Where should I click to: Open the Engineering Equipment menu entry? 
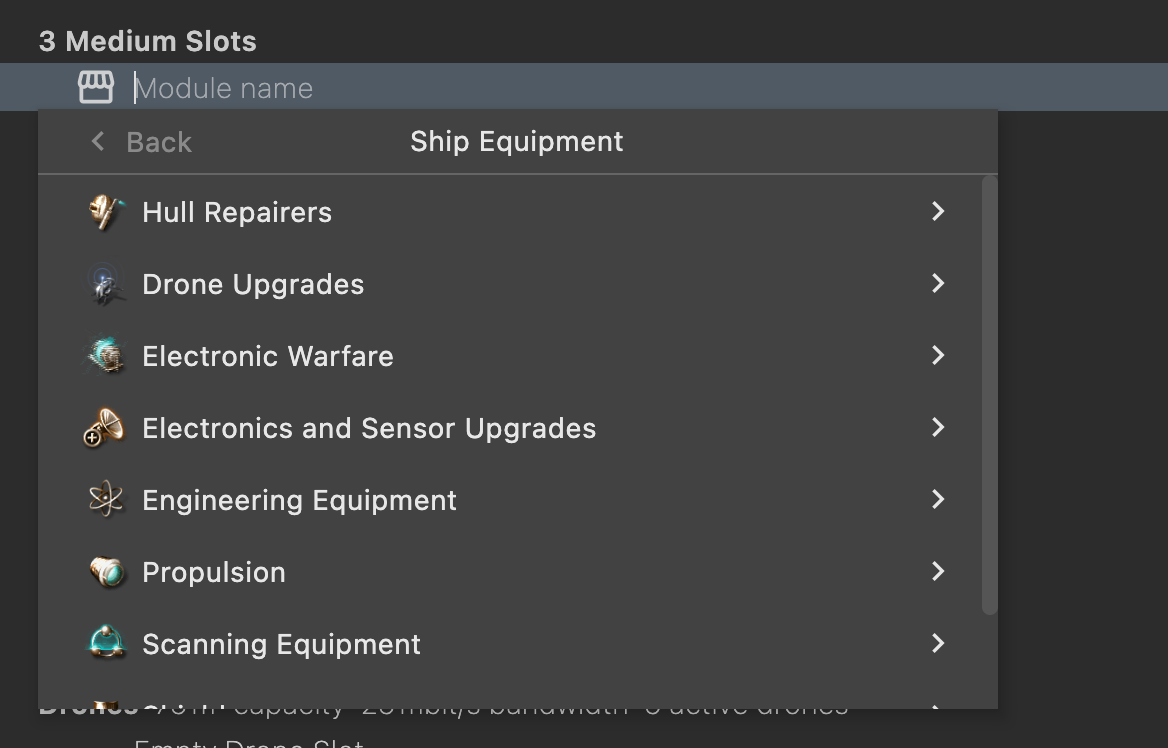(299, 500)
